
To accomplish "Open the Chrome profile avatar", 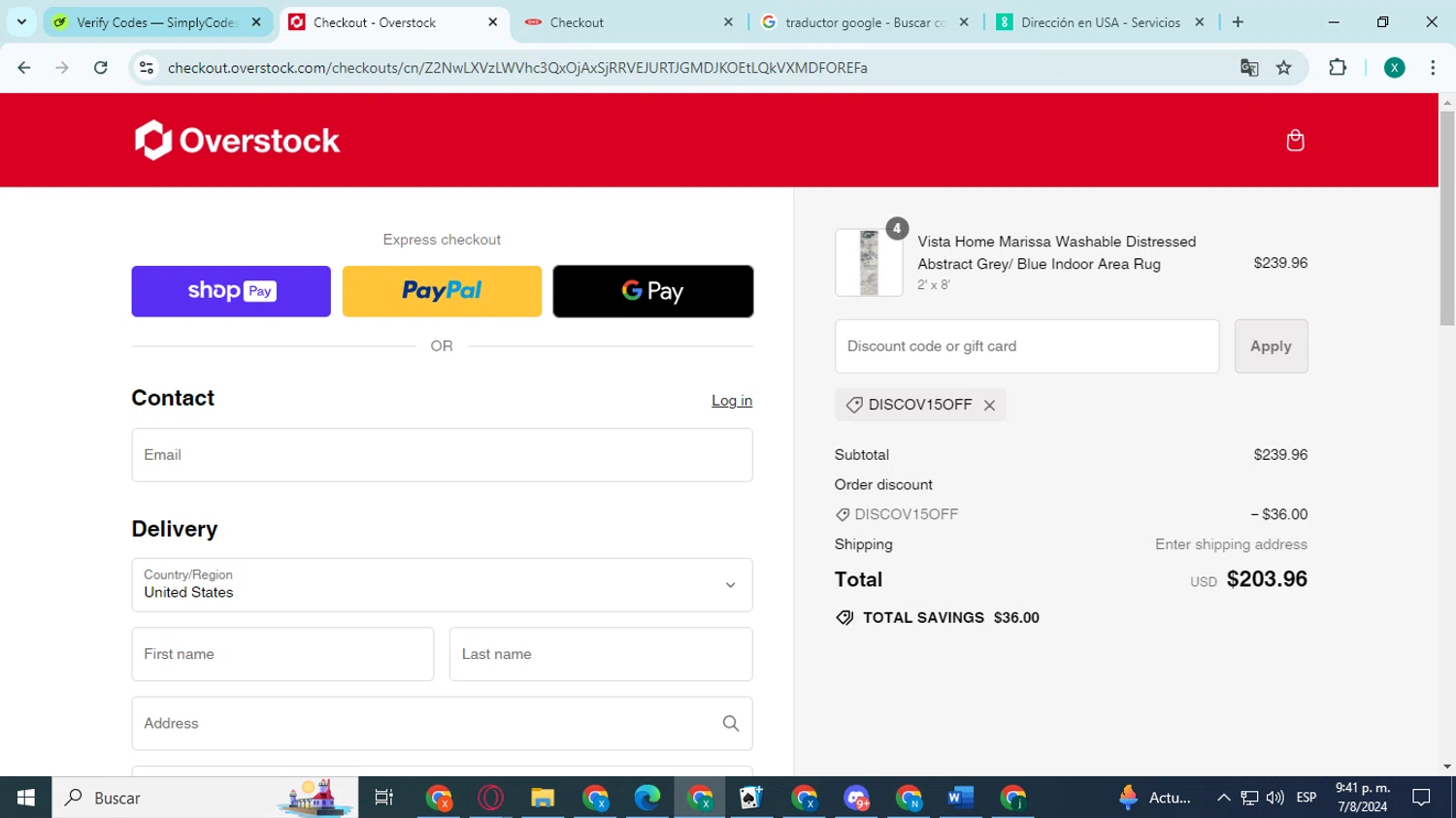I will click(1394, 68).
